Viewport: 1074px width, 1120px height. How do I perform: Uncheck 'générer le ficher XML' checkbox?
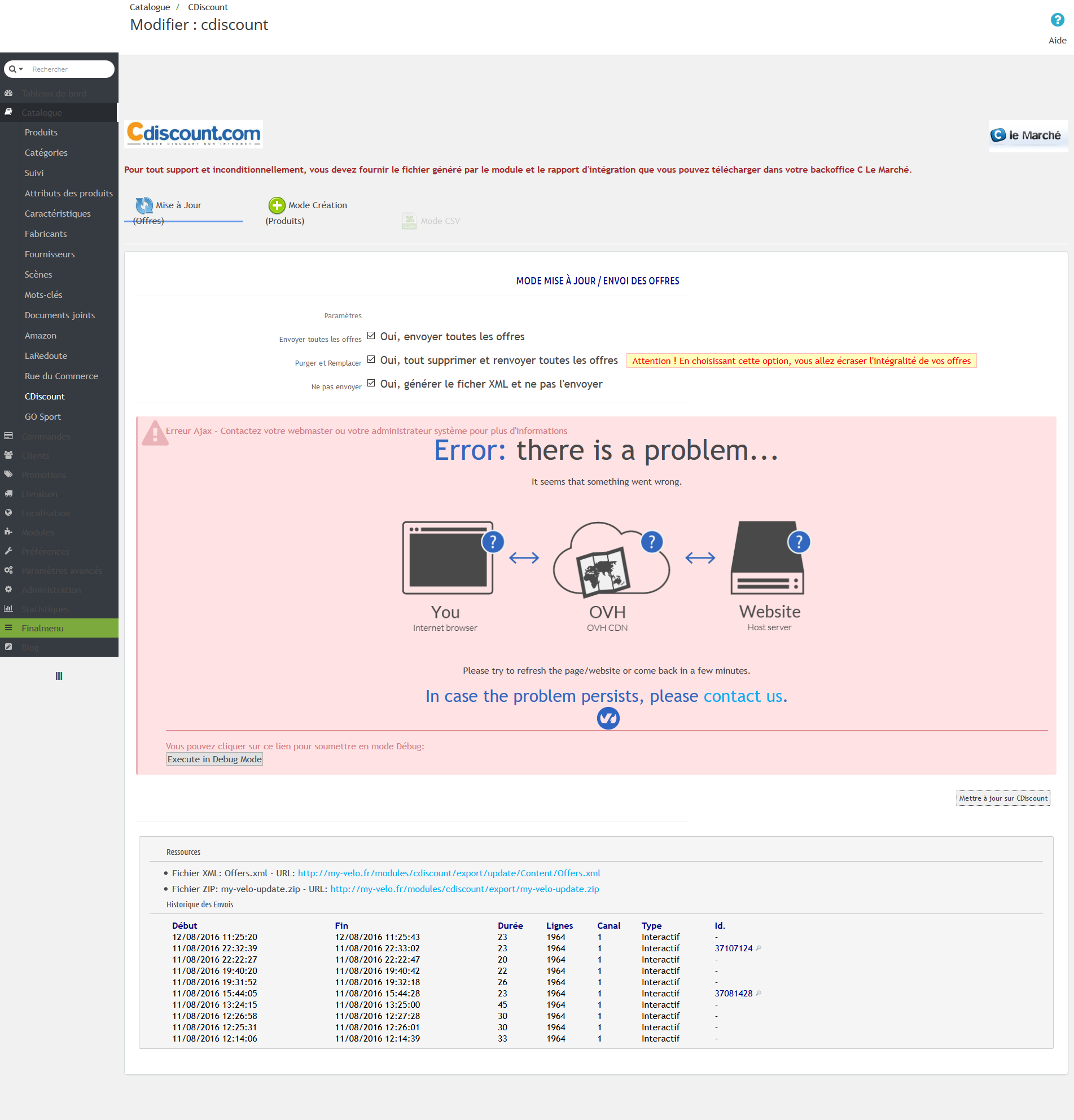(371, 384)
